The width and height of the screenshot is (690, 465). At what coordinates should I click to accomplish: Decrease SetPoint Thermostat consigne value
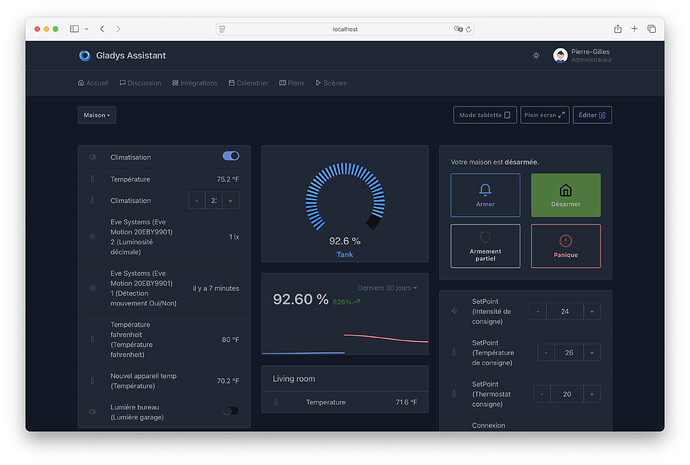click(539, 393)
